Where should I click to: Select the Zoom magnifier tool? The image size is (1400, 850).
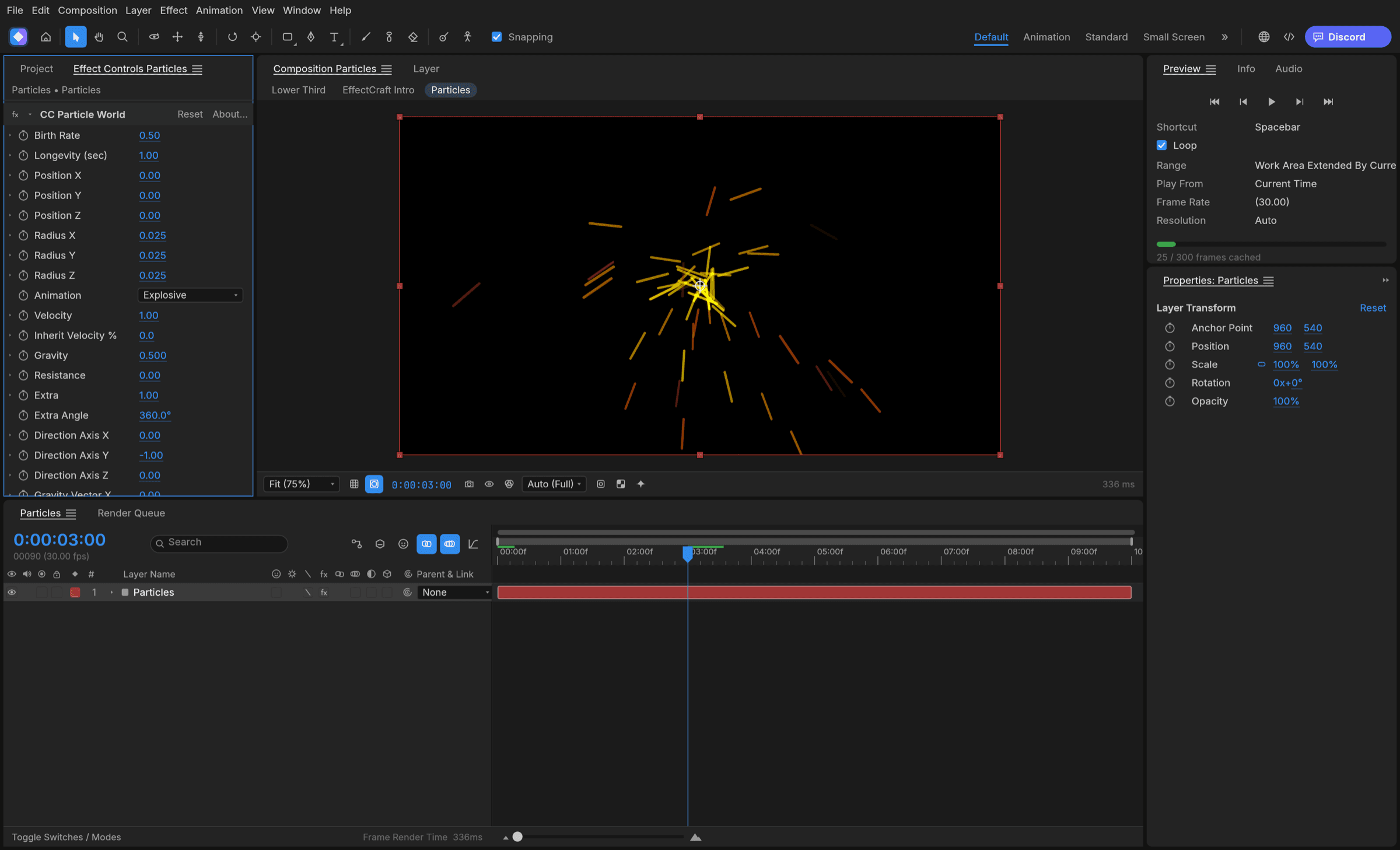122,37
